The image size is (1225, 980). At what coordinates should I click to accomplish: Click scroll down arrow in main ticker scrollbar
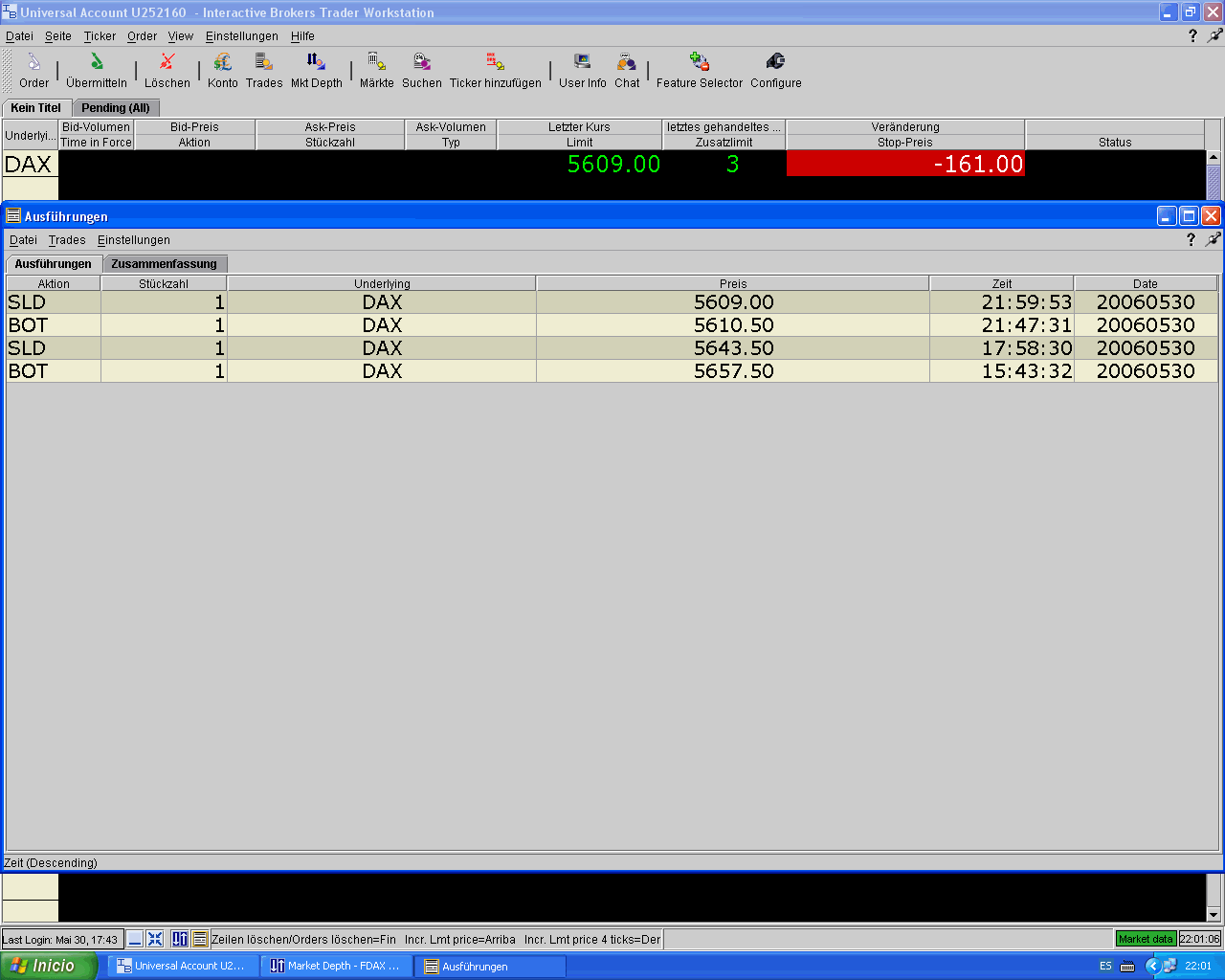tap(1214, 914)
